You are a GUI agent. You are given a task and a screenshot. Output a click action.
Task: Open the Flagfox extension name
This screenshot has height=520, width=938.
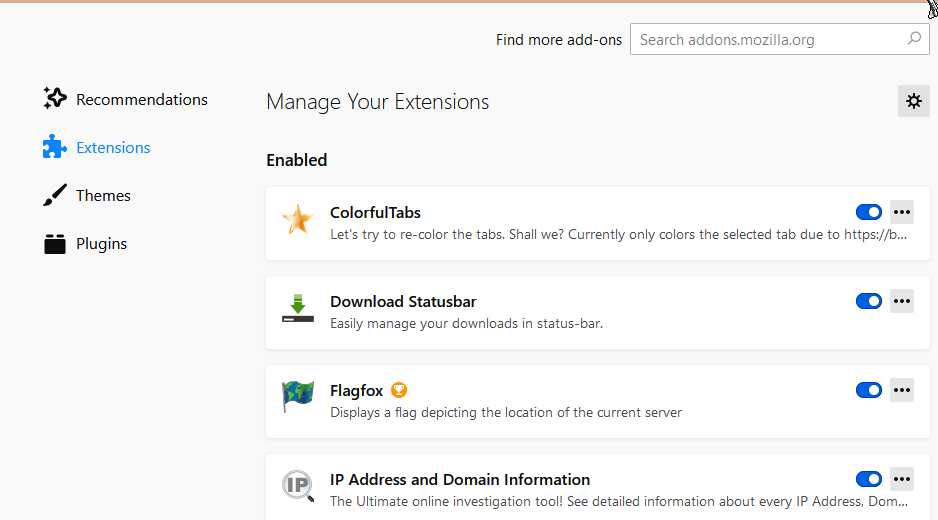point(357,391)
